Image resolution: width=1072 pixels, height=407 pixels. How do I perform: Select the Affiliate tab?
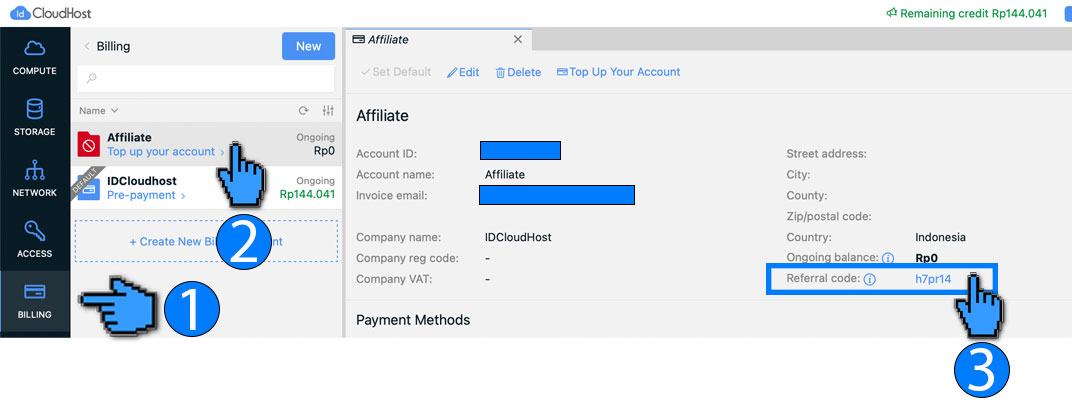coord(430,40)
